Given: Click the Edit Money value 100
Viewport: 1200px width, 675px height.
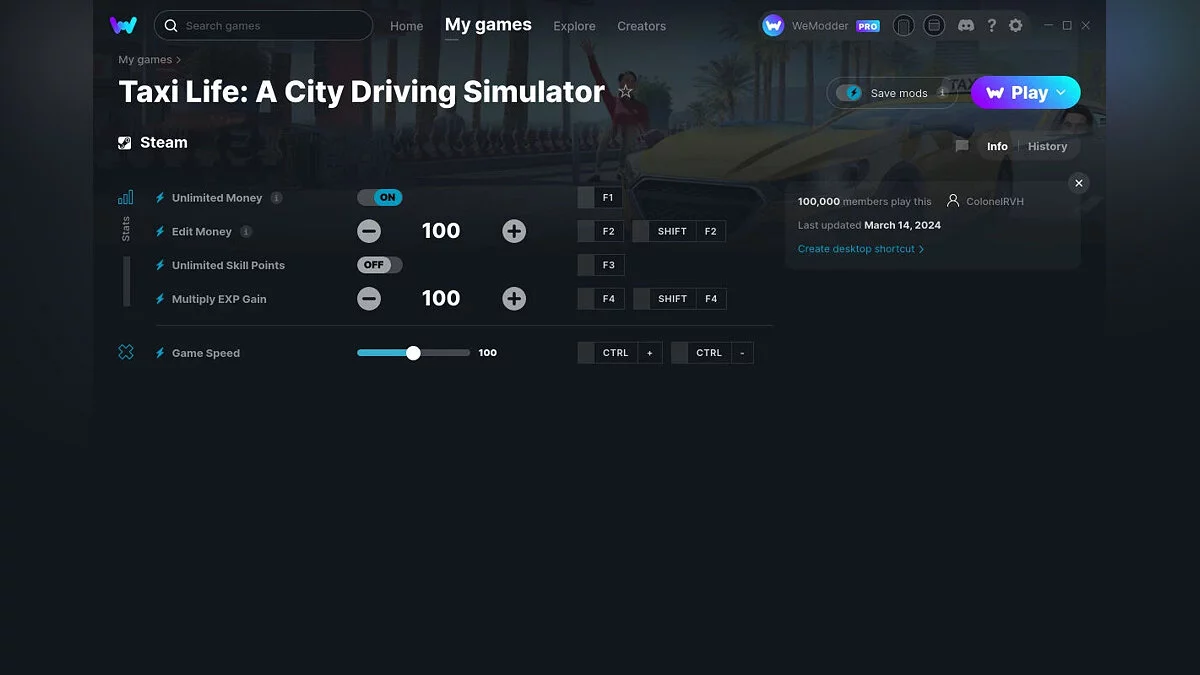Looking at the screenshot, I should click(x=441, y=231).
